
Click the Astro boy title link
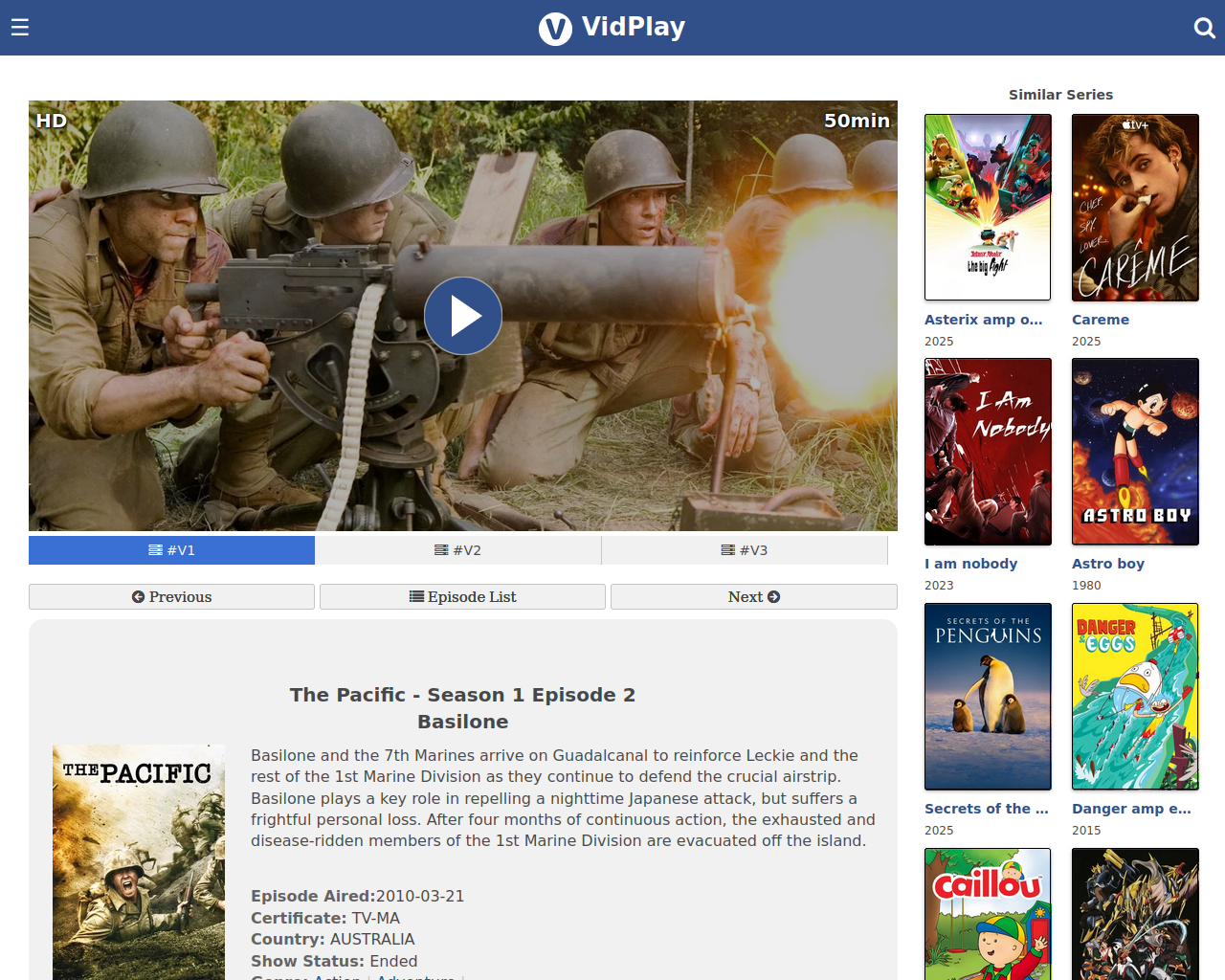tap(1108, 564)
